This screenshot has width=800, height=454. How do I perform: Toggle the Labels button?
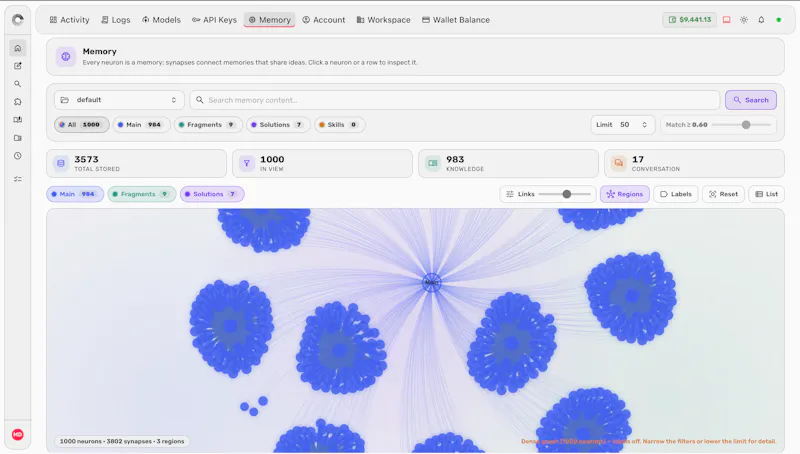click(x=676, y=194)
